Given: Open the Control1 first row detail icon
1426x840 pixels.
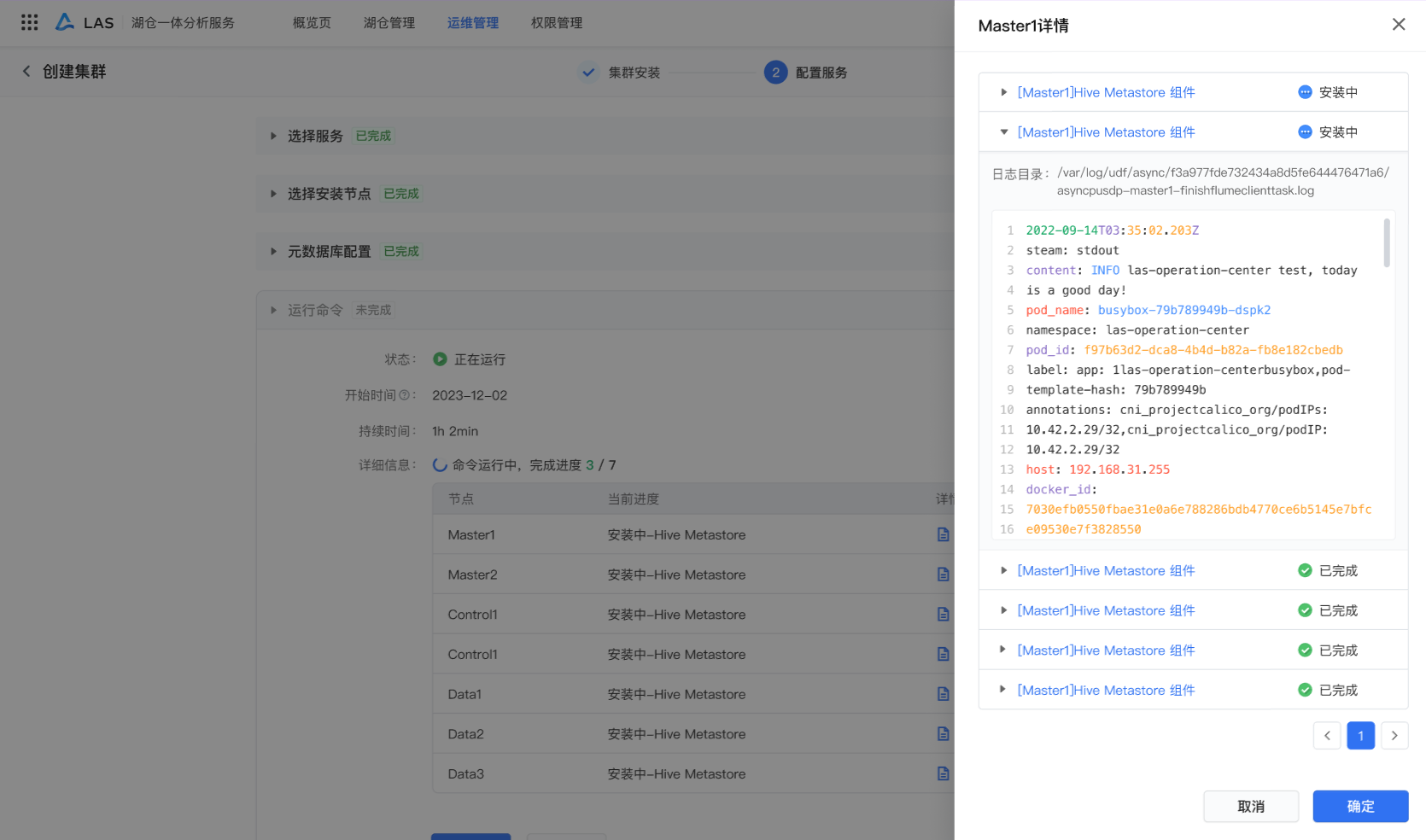Looking at the screenshot, I should point(943,615).
